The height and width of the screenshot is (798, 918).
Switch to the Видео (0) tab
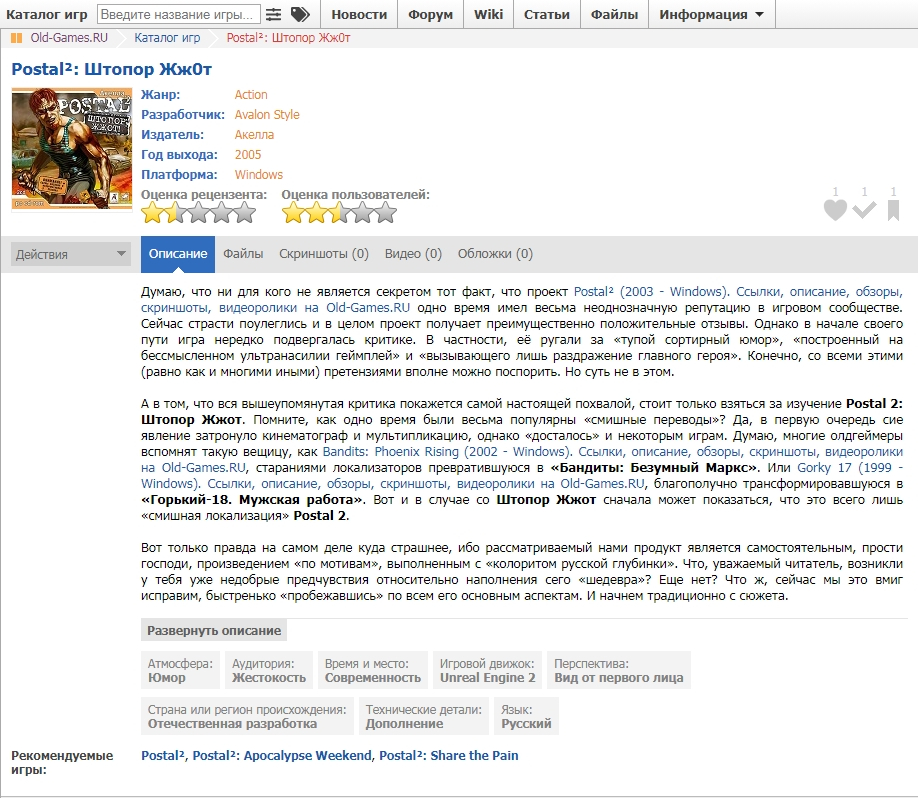413,254
